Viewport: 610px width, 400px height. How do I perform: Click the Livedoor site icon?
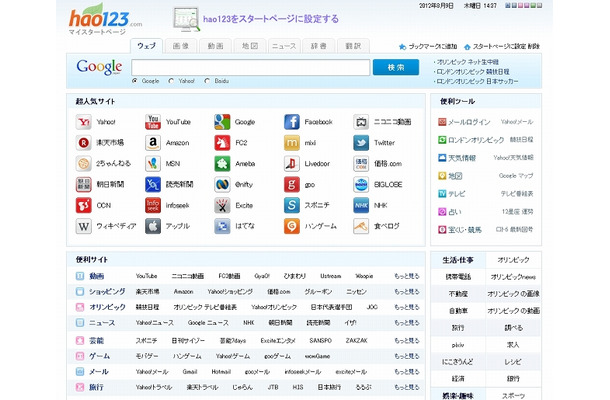pos(292,163)
